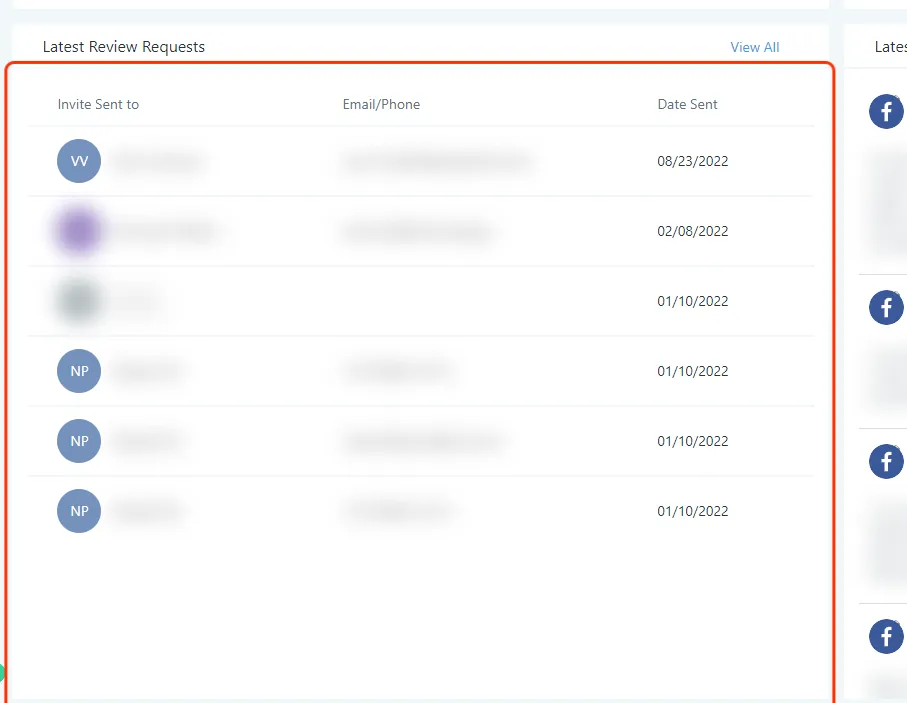Viewport: 907px width, 703px height.
Task: Open the View All review requests link
Action: coord(754,47)
